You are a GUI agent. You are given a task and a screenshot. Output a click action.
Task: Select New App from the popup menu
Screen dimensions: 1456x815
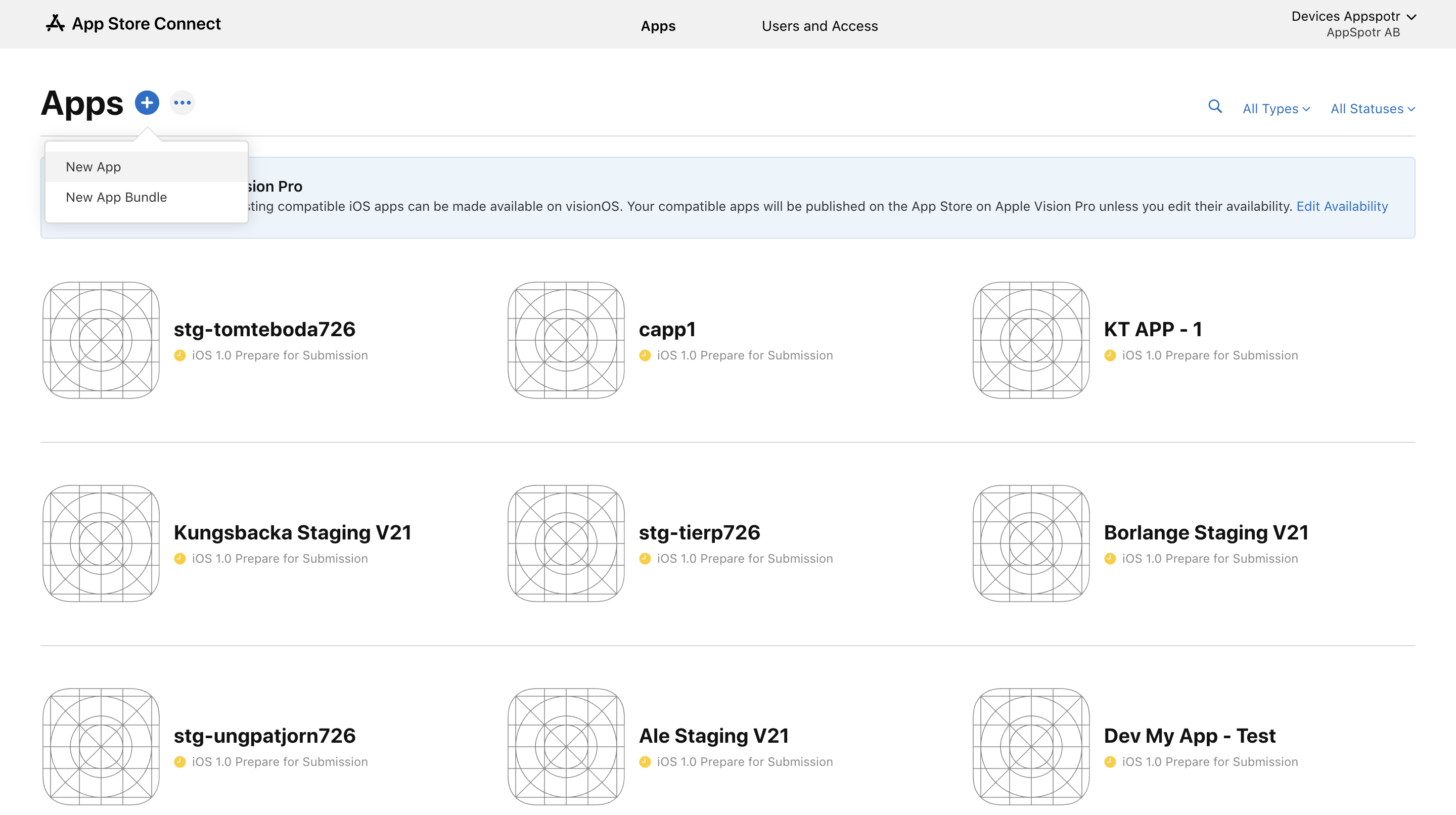(147, 167)
